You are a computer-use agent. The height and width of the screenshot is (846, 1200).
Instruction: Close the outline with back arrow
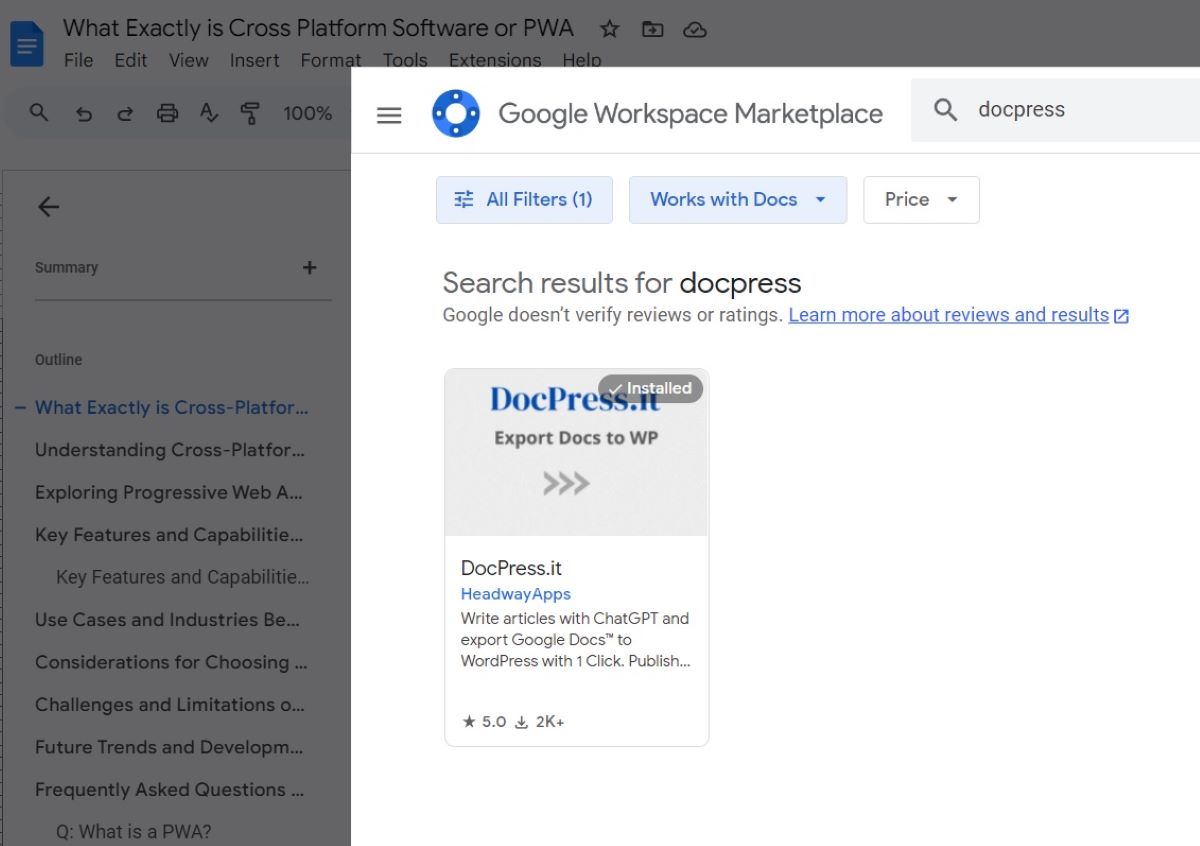click(48, 207)
